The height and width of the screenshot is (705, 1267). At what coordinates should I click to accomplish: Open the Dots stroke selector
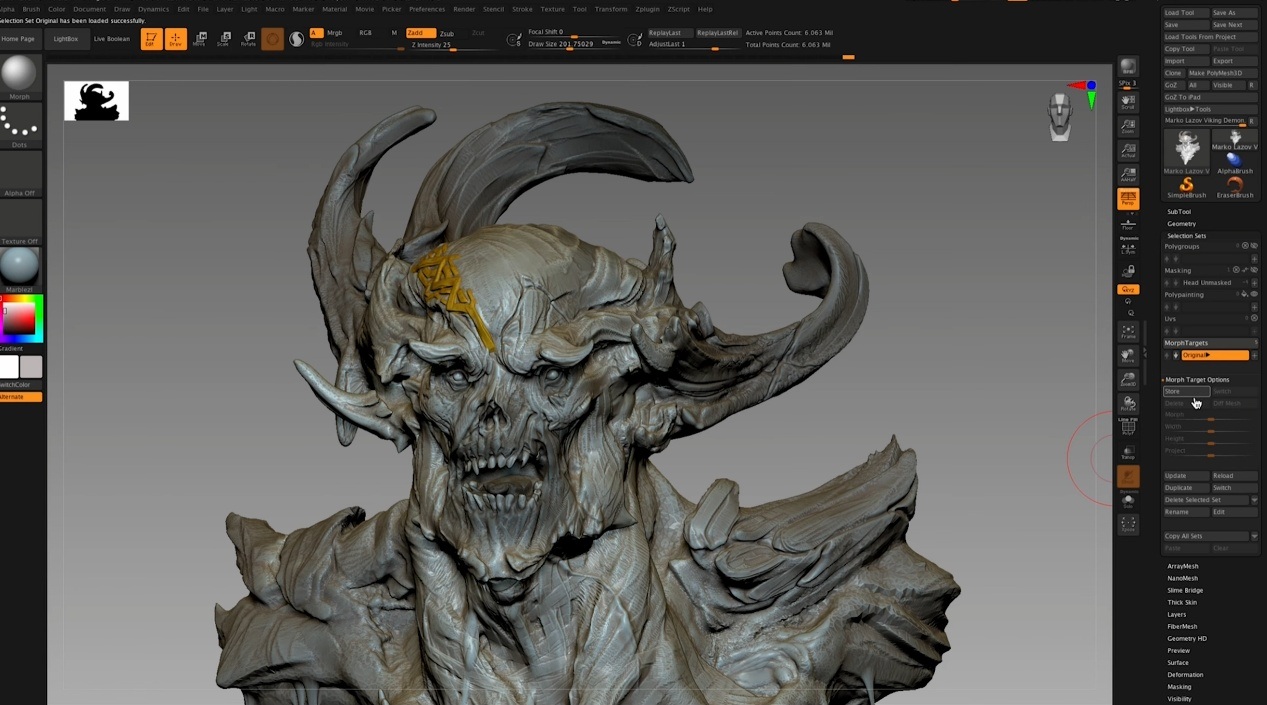tap(19, 125)
